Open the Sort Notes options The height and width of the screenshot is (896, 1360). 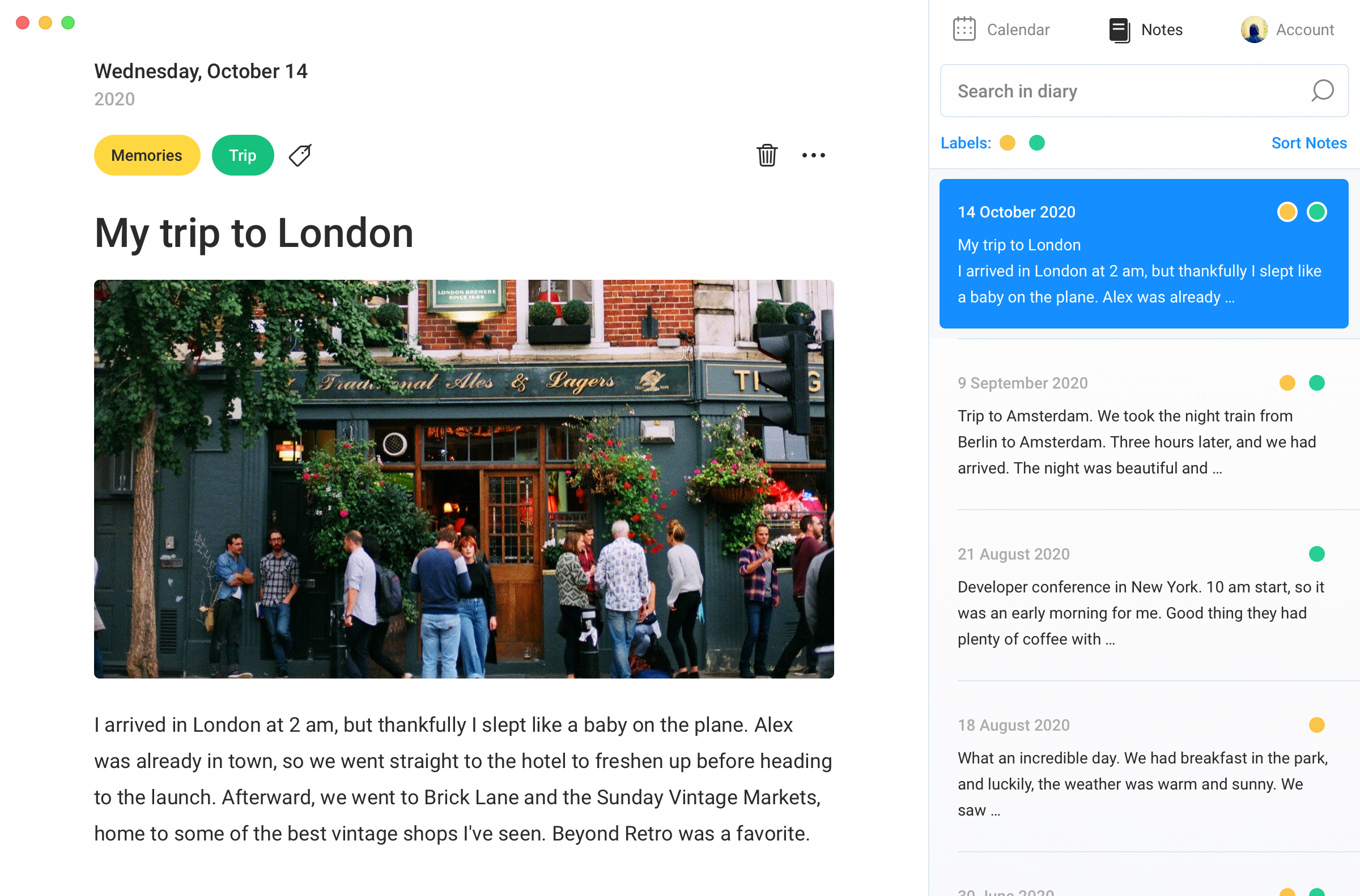pyautogui.click(x=1308, y=143)
